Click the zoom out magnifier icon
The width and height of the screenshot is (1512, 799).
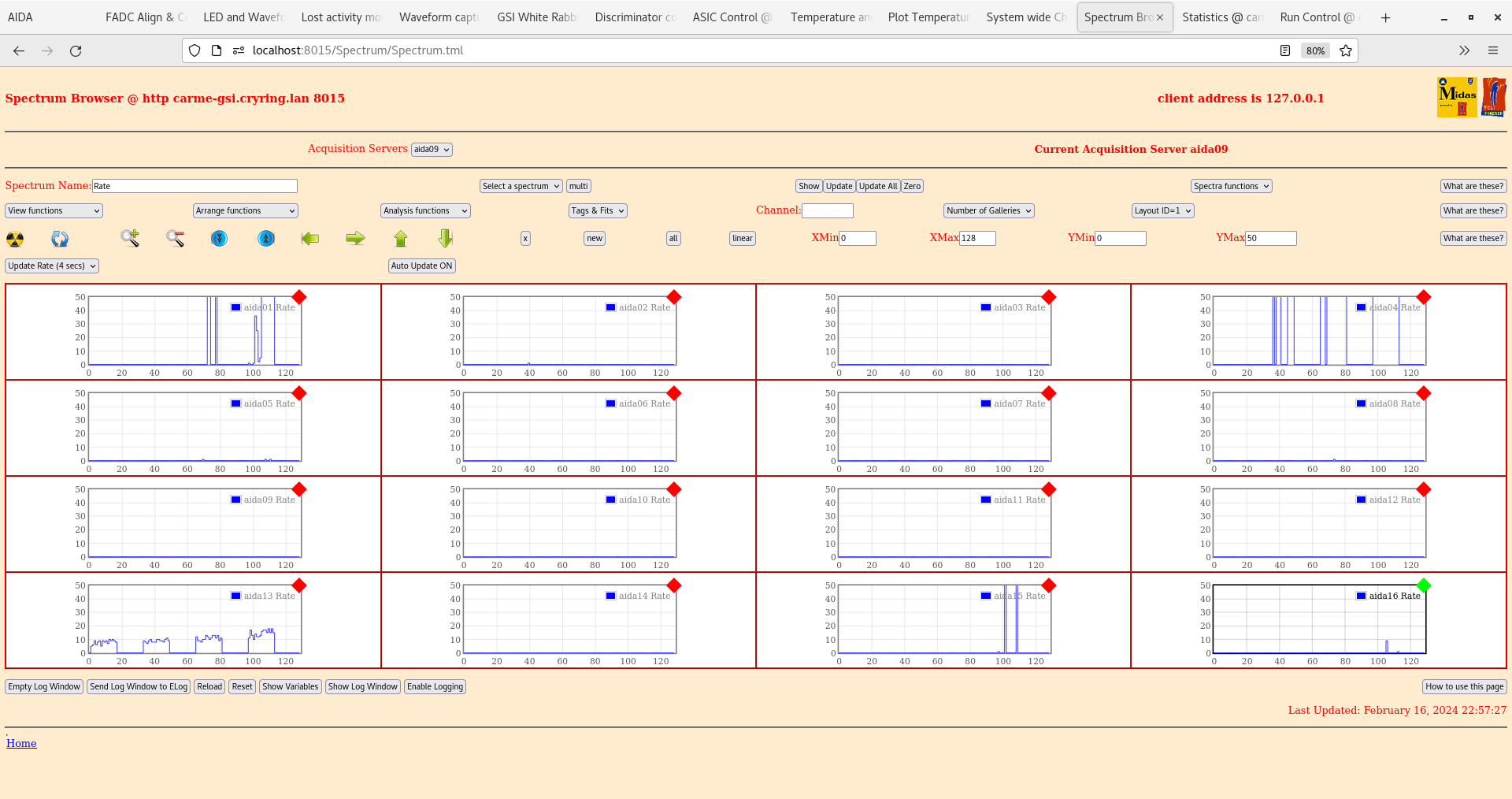click(175, 238)
